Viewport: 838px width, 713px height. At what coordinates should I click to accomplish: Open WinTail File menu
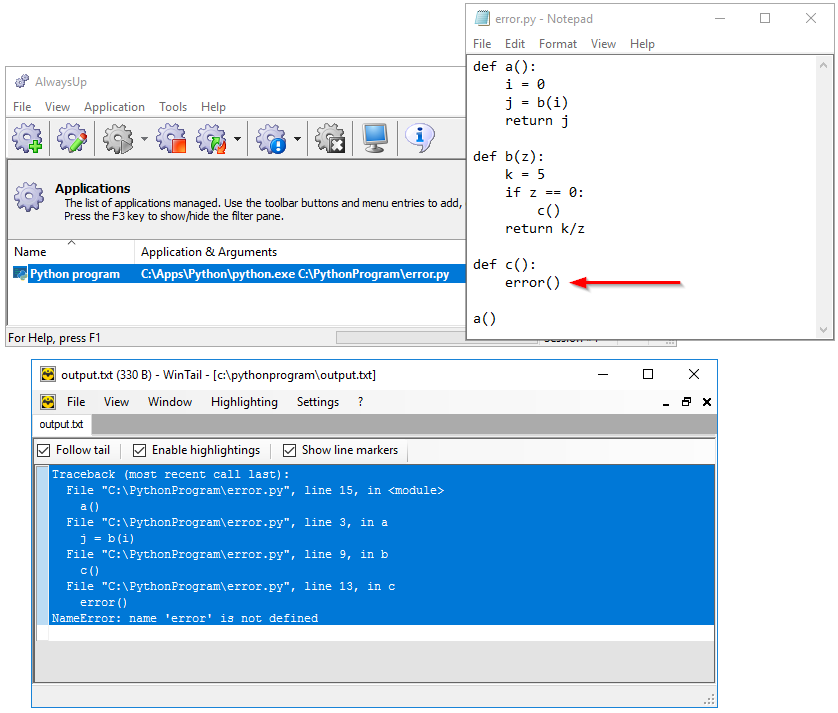point(76,402)
